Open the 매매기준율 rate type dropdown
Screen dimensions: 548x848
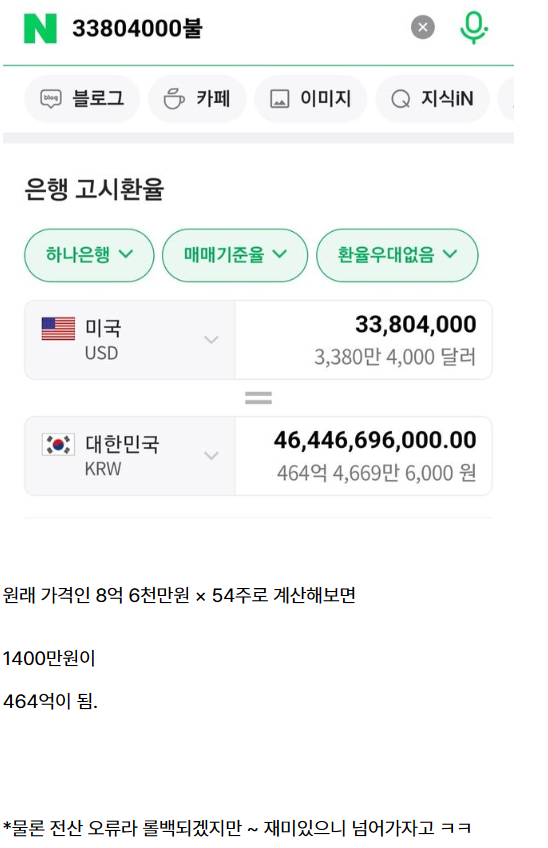tap(235, 255)
